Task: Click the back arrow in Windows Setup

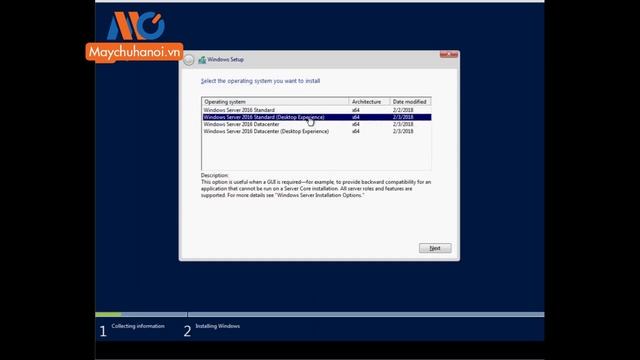Action: (189, 60)
